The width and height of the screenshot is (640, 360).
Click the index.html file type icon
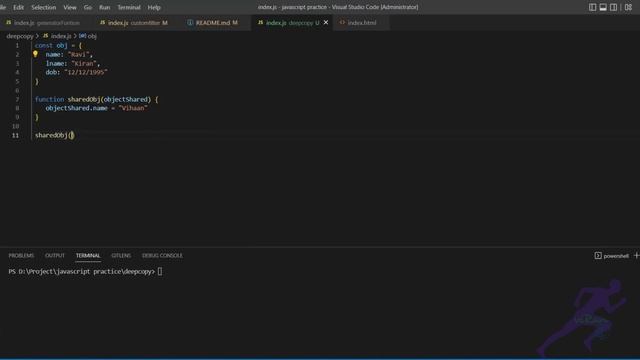342,22
